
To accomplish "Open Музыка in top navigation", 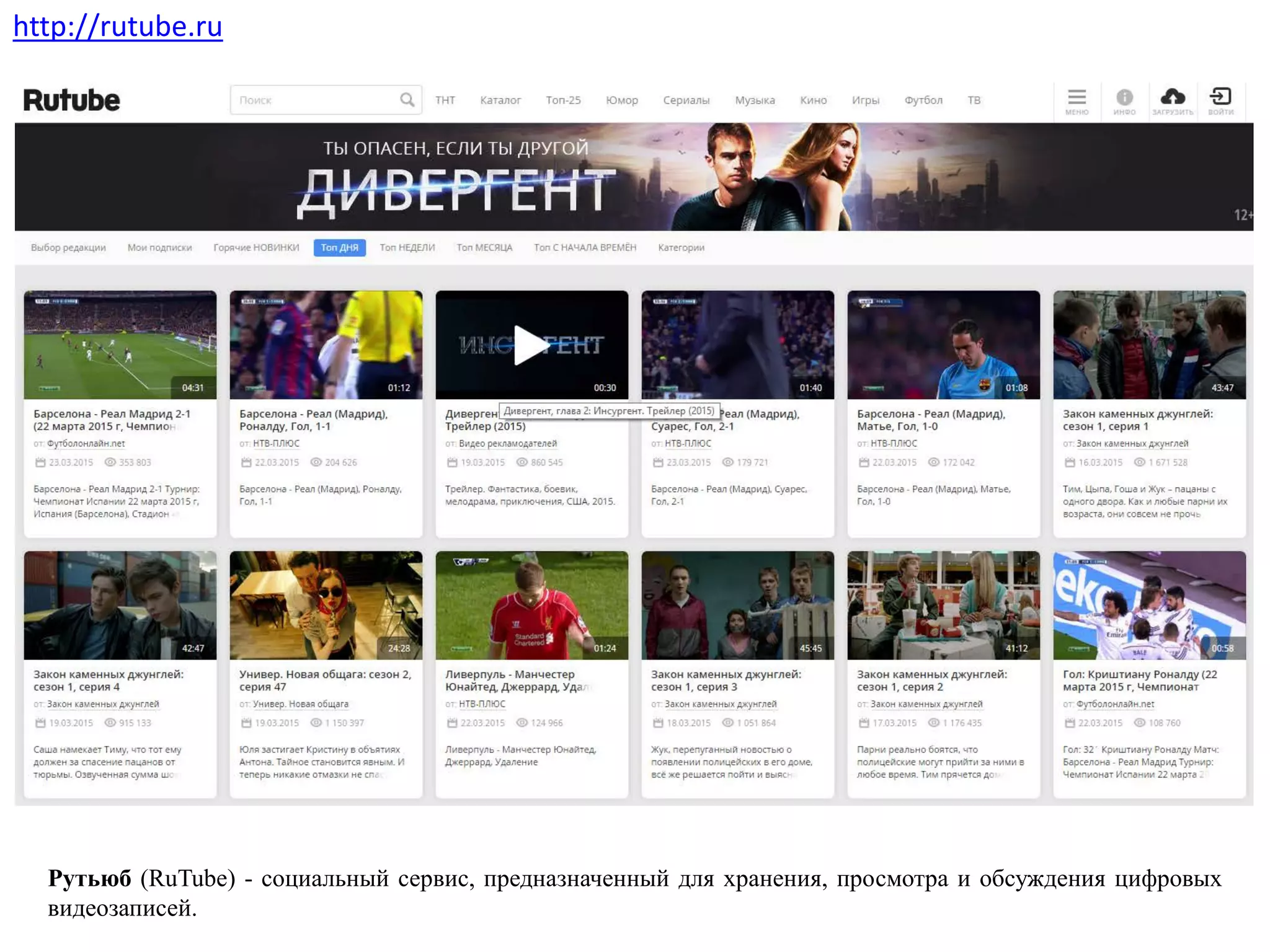I will [755, 100].
